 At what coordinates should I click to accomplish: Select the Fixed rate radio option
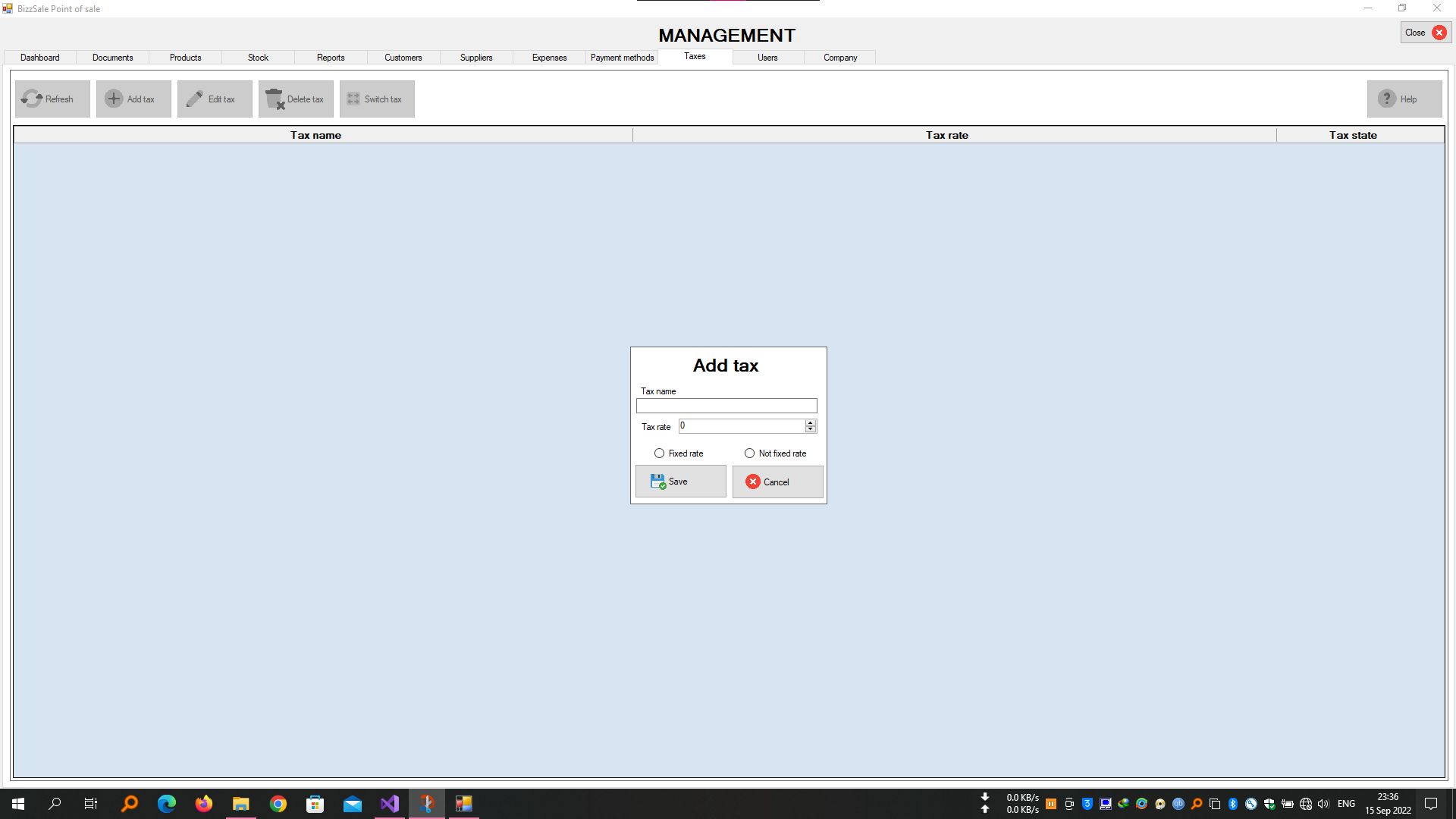[x=660, y=453]
